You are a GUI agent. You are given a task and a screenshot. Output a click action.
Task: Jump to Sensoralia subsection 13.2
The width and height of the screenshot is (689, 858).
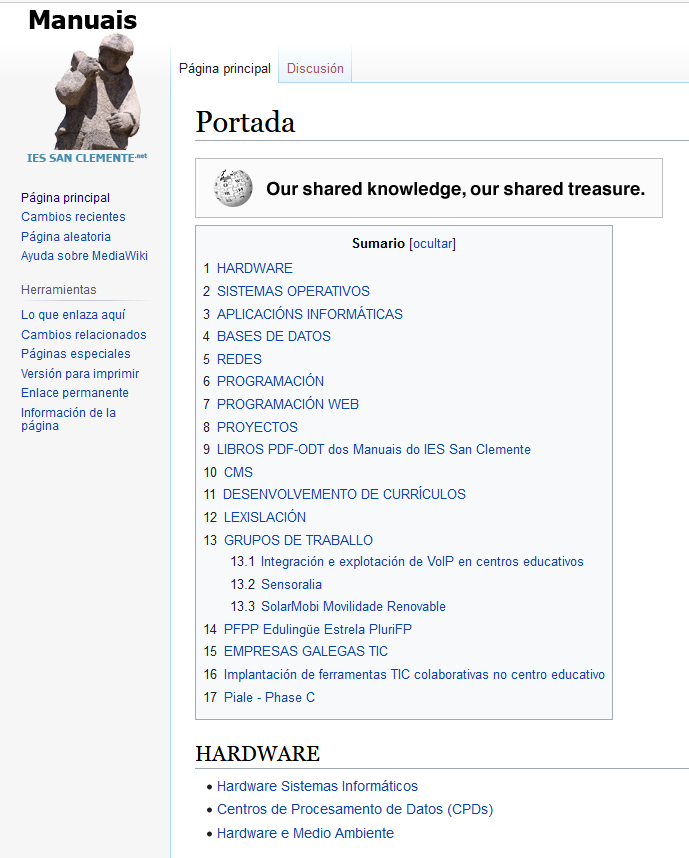coord(291,584)
